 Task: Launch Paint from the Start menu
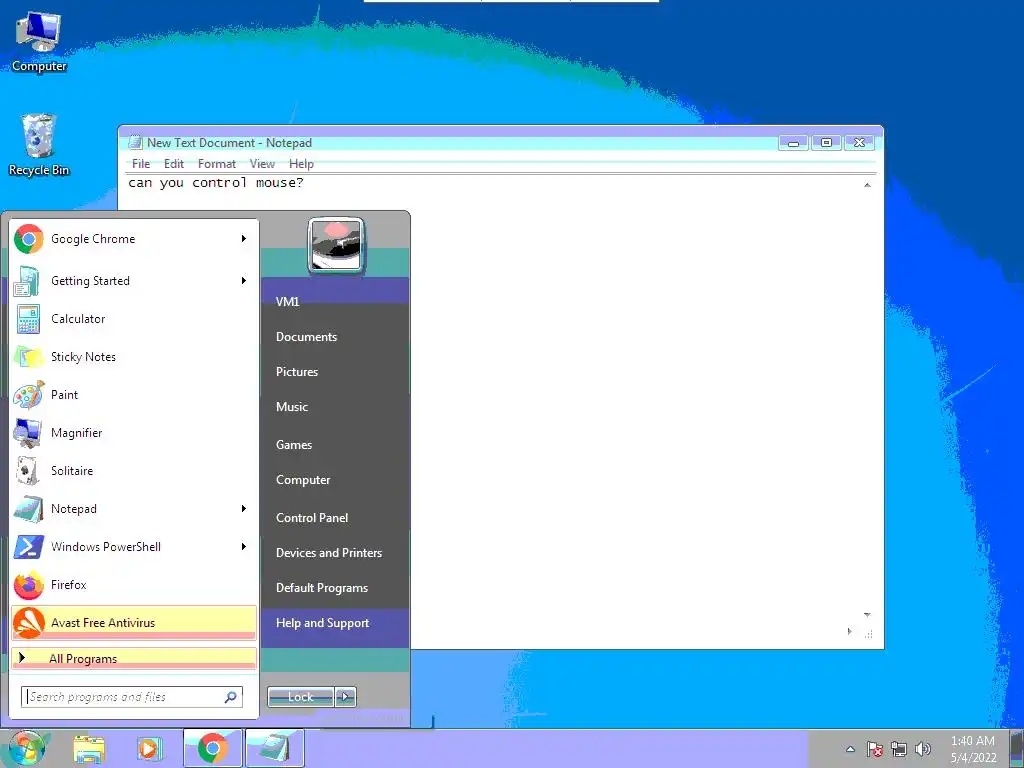click(134, 395)
